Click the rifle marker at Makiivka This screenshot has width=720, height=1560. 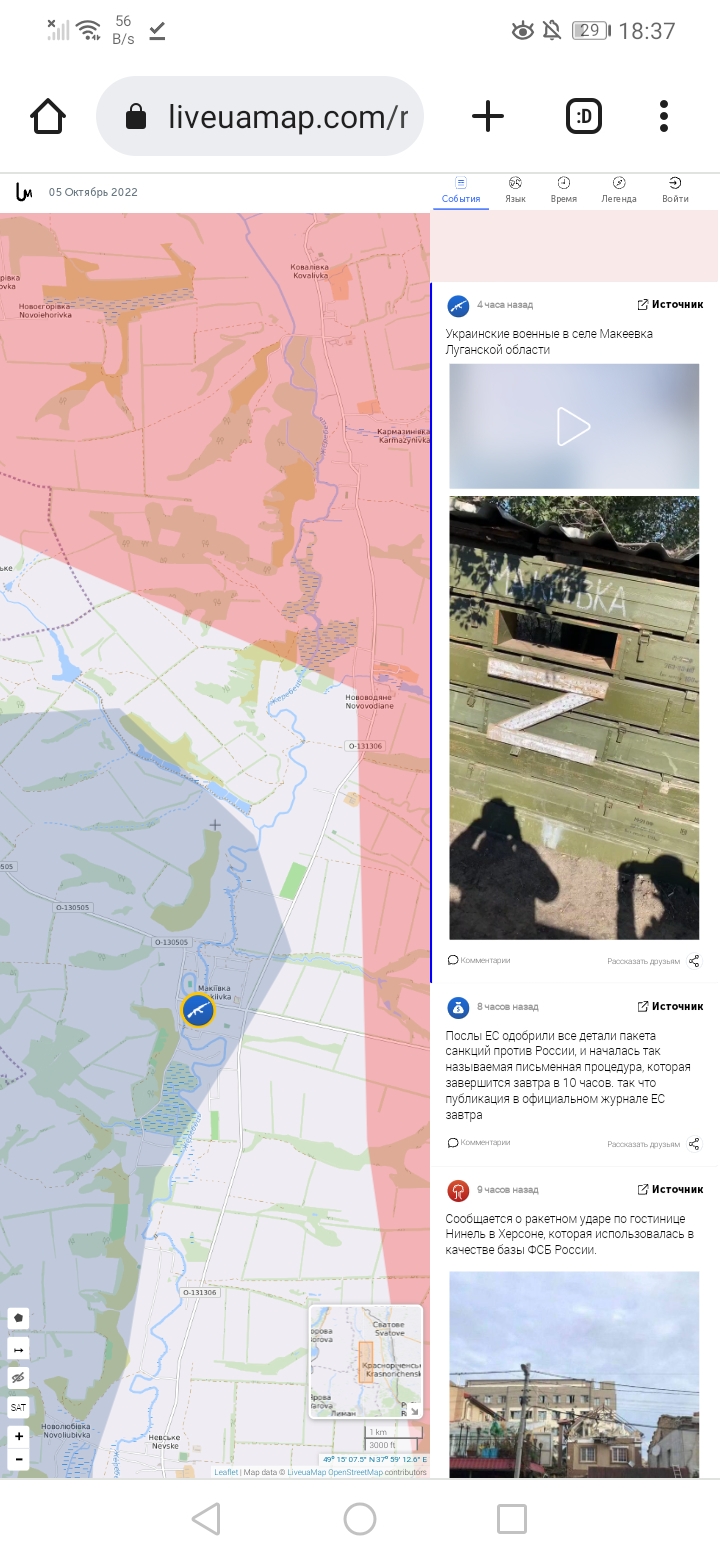198,1010
